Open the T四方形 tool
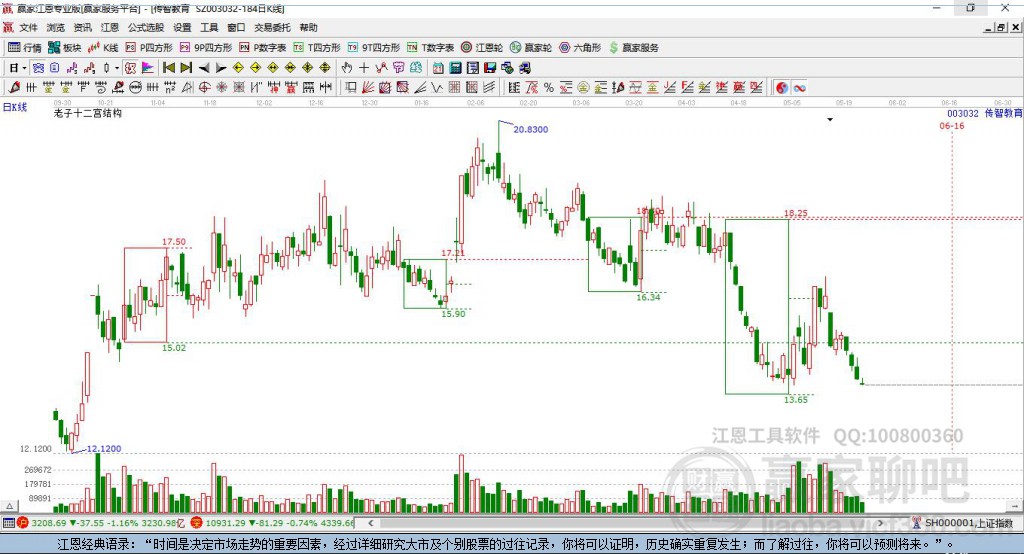 (317, 48)
